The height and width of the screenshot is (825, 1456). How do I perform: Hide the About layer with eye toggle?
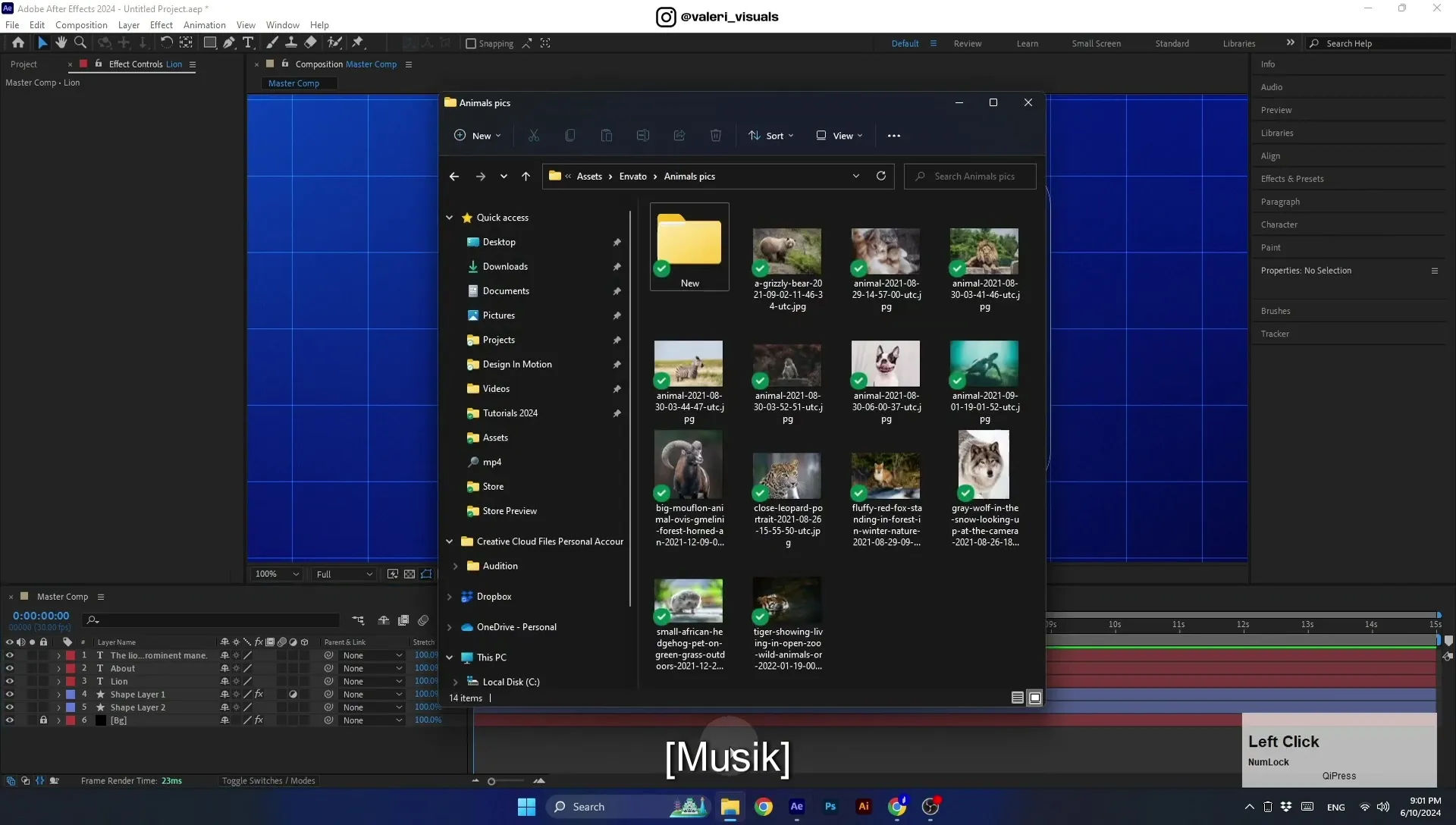click(9, 669)
